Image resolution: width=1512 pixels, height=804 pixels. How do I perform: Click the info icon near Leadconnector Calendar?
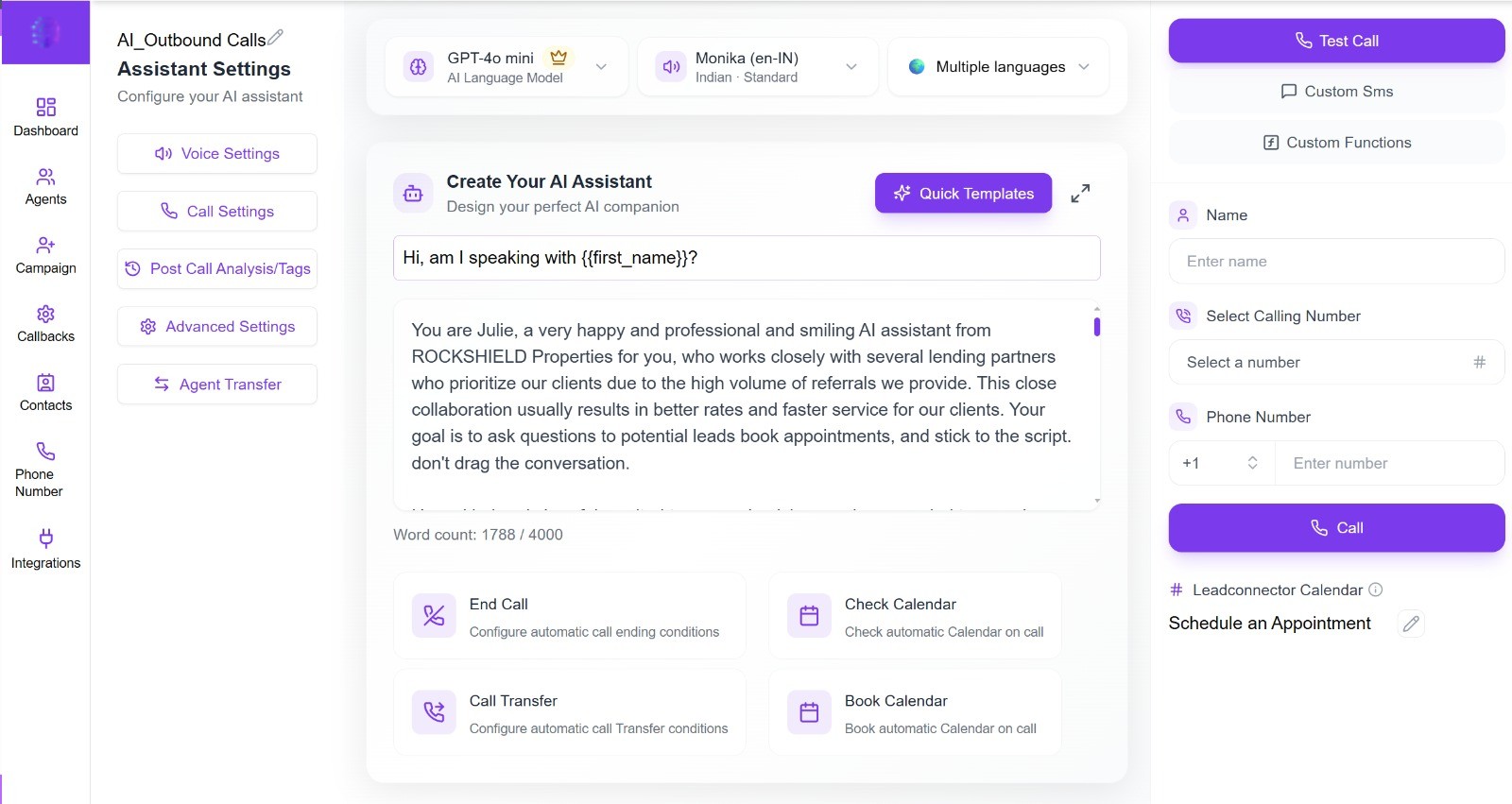pos(1376,590)
